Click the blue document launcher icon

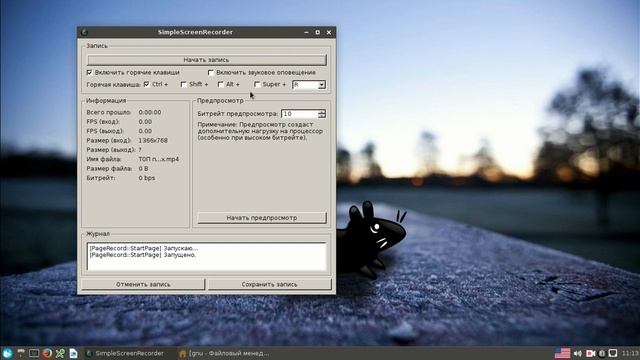click(x=73, y=353)
